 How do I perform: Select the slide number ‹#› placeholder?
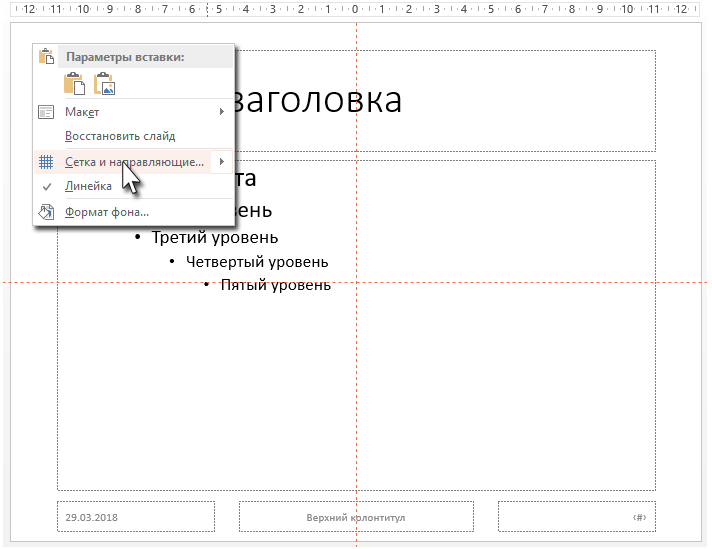pyautogui.click(x=577, y=516)
